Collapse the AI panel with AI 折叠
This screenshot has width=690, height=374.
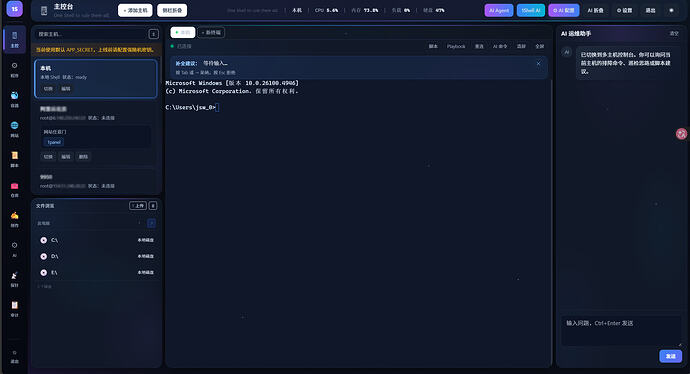pos(595,10)
